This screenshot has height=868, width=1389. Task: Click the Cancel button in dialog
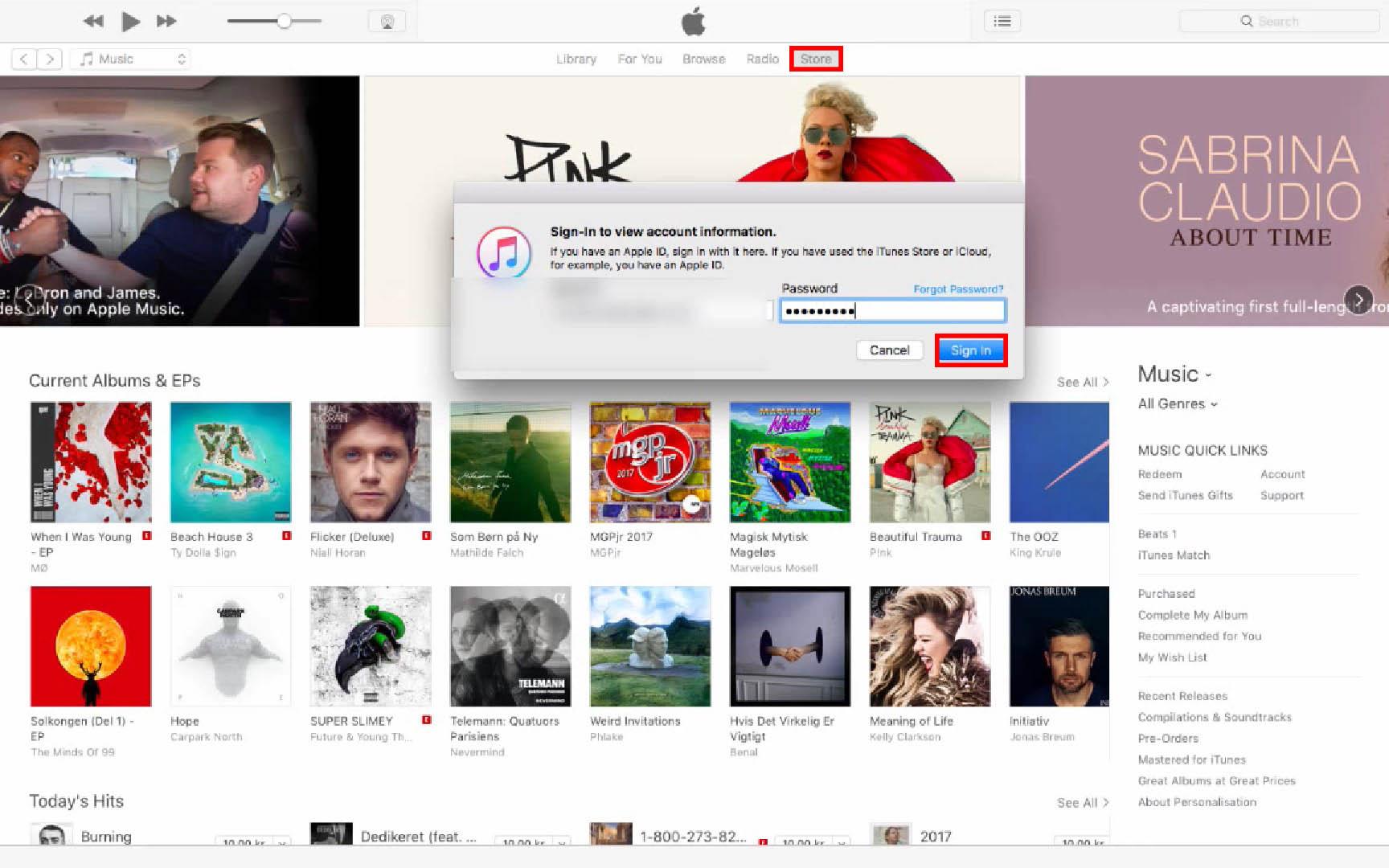(x=889, y=350)
